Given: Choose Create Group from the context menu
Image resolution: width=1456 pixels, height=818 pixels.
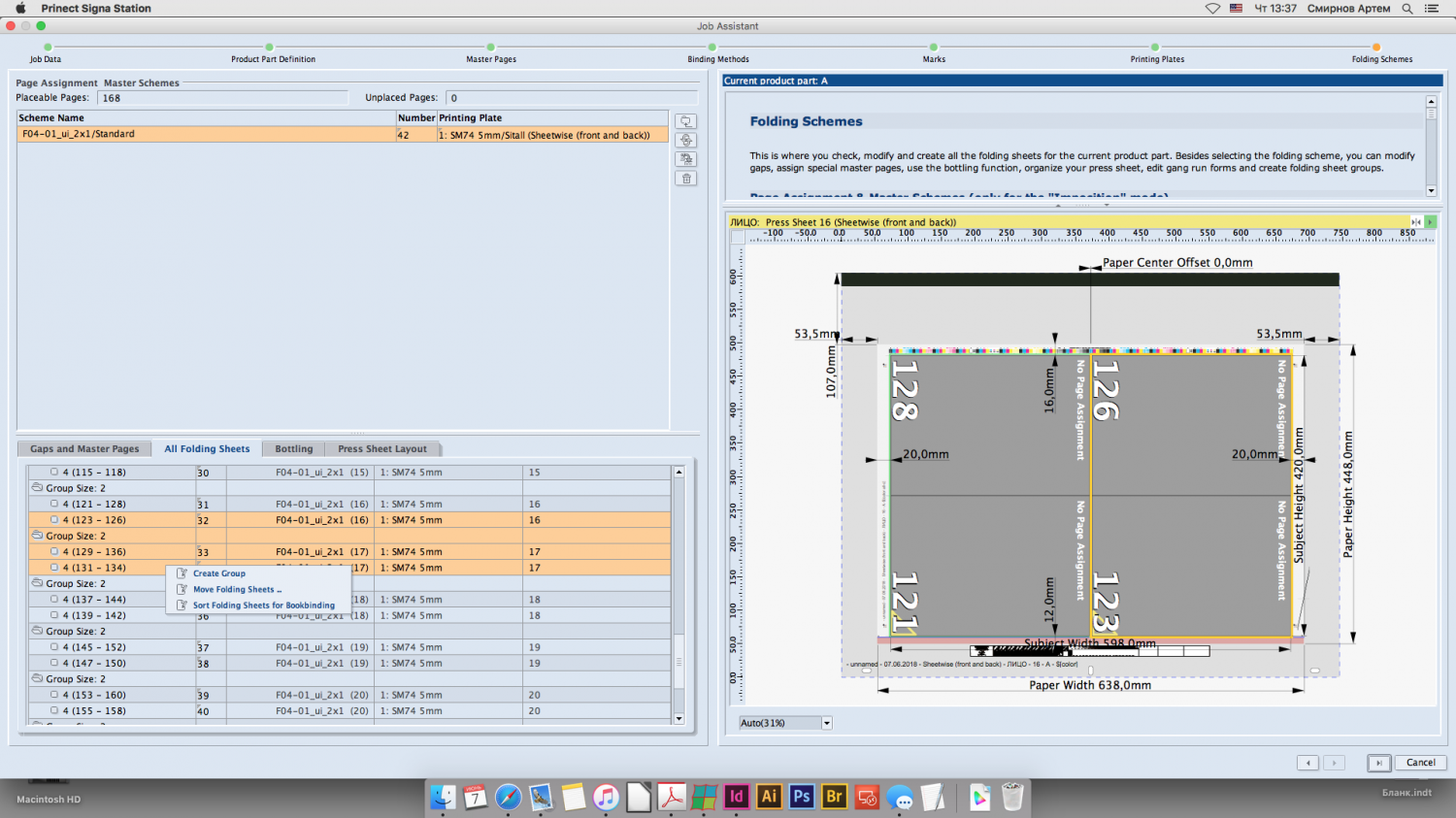Looking at the screenshot, I should click(x=219, y=573).
